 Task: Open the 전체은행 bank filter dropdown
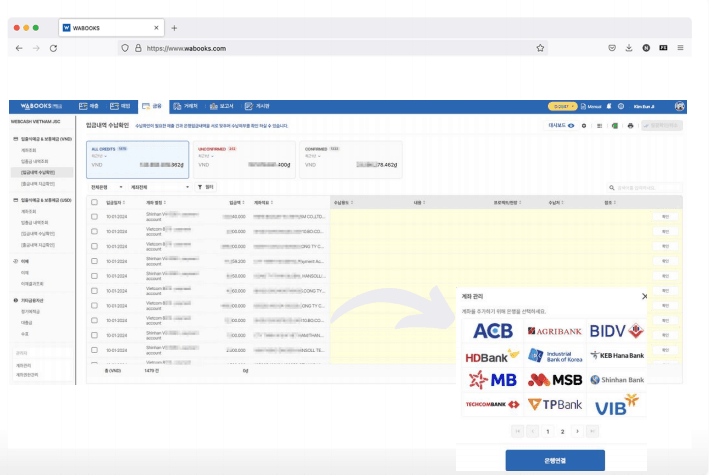[x=107, y=187]
